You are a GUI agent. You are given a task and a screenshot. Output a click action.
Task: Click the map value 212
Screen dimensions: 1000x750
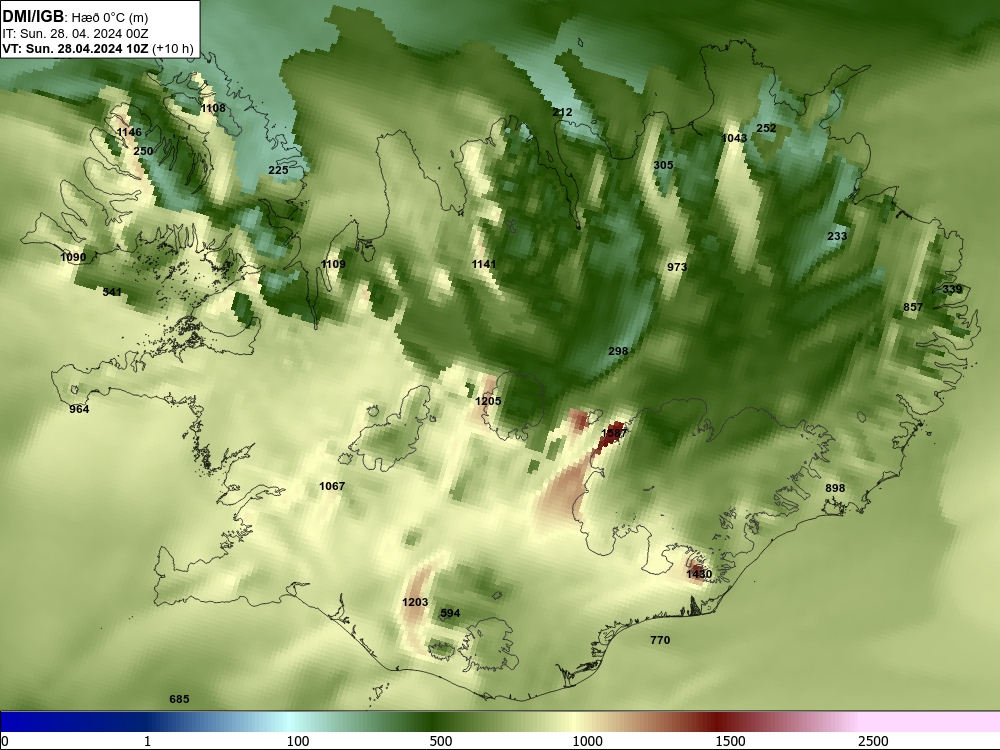[x=562, y=112]
